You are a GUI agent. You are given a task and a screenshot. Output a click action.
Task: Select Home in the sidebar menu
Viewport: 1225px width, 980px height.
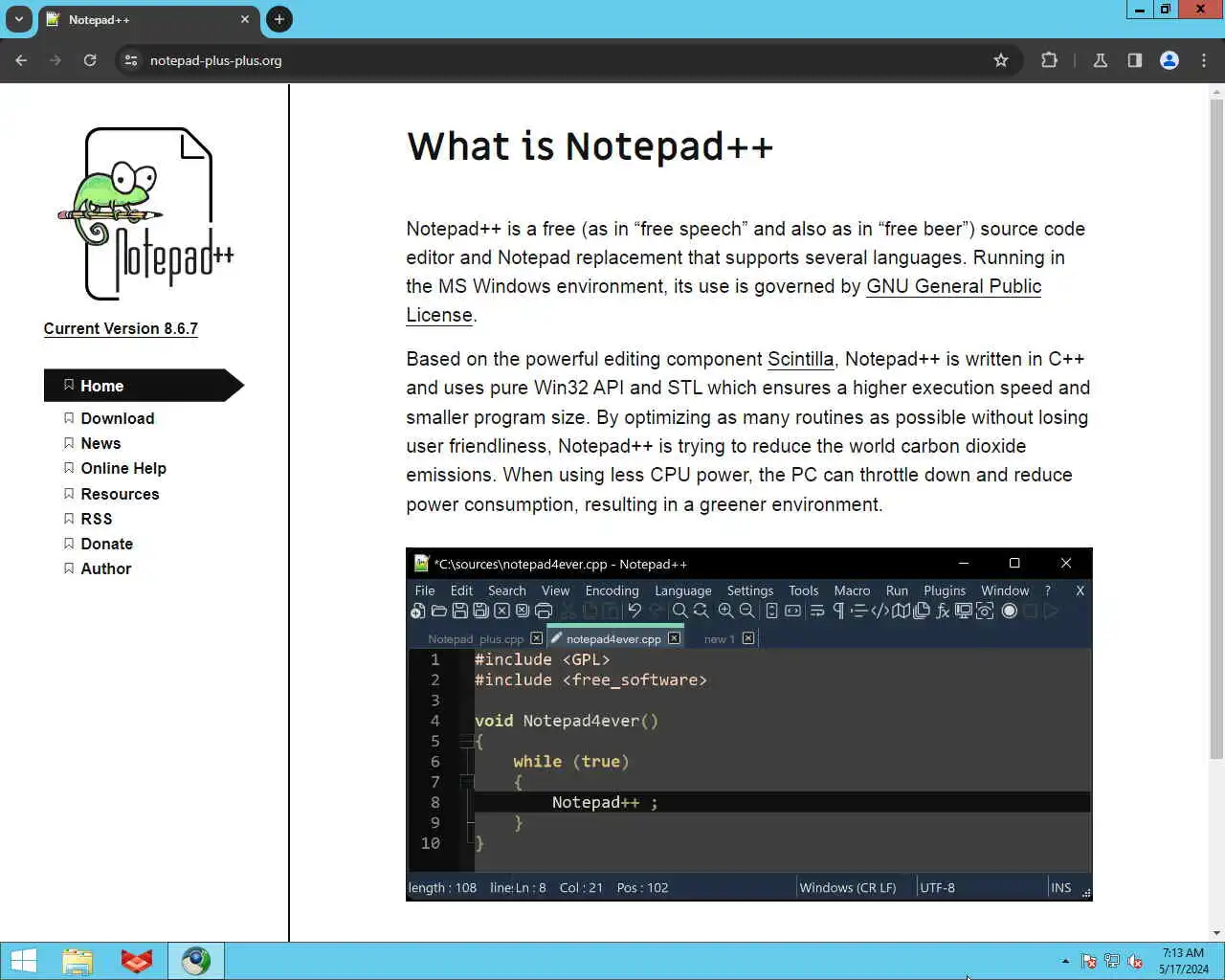click(144, 386)
